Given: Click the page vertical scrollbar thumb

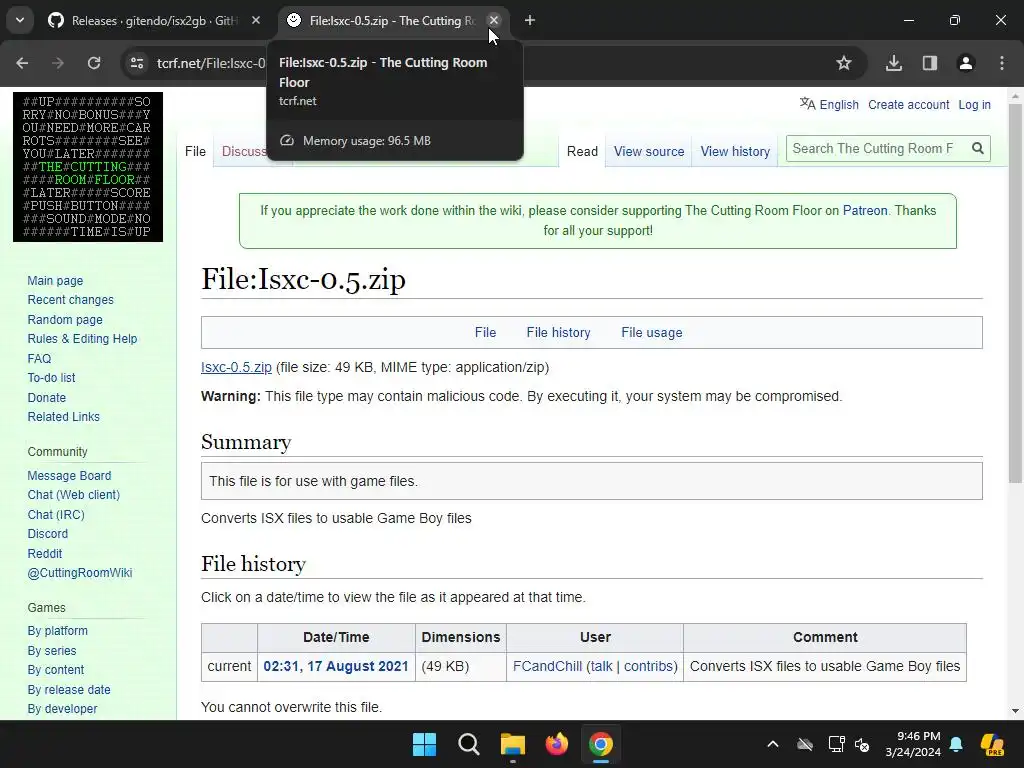Looking at the screenshot, I should 1015,294.
